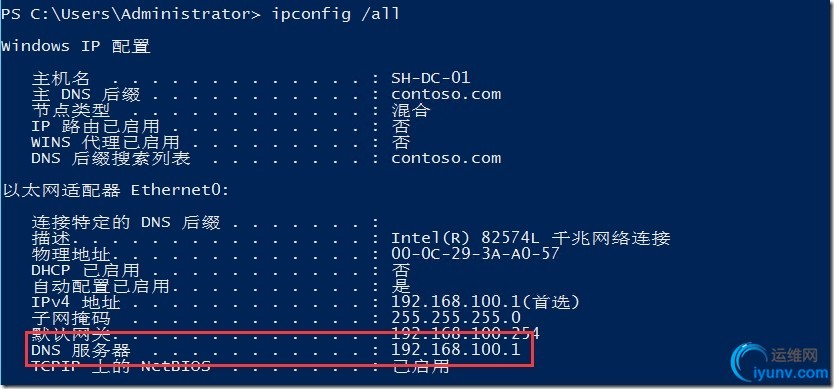
Task: Click the IPv4 address 192.168.100.1(首选)
Action: [x=485, y=302]
